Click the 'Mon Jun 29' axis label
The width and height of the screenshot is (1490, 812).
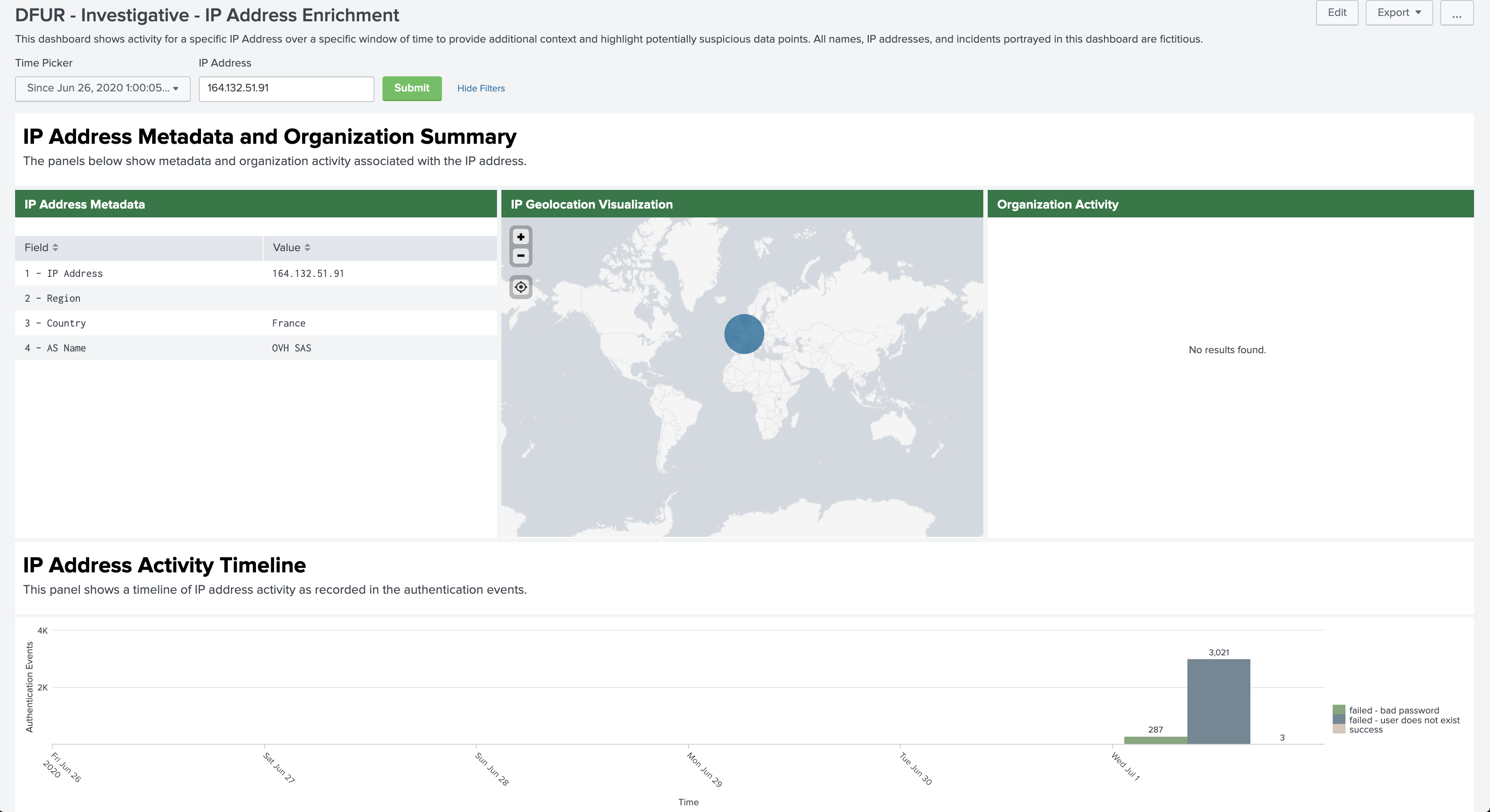[x=704, y=769]
